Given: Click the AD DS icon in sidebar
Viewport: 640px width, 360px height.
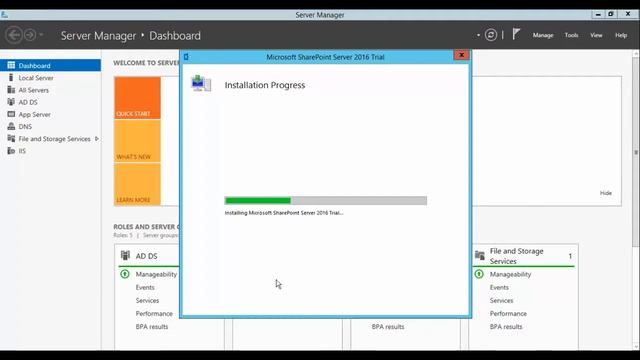Looking at the screenshot, I should click(x=11, y=102).
